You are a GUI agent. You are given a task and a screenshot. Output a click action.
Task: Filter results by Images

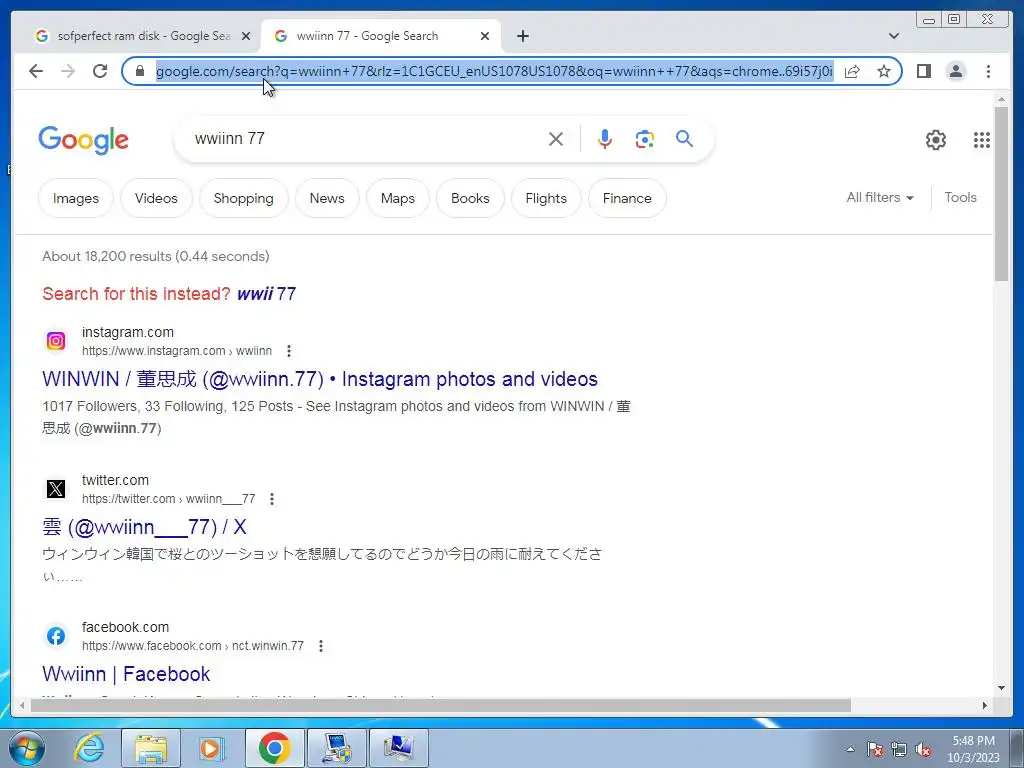point(76,198)
